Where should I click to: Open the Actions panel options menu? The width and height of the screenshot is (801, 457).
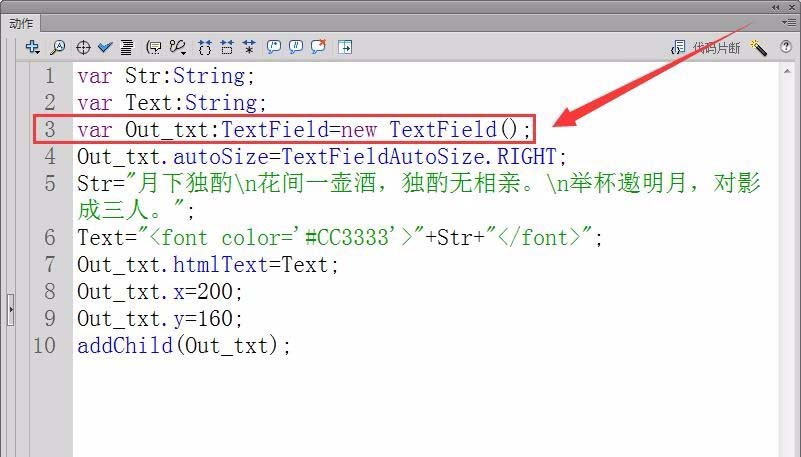[788, 22]
